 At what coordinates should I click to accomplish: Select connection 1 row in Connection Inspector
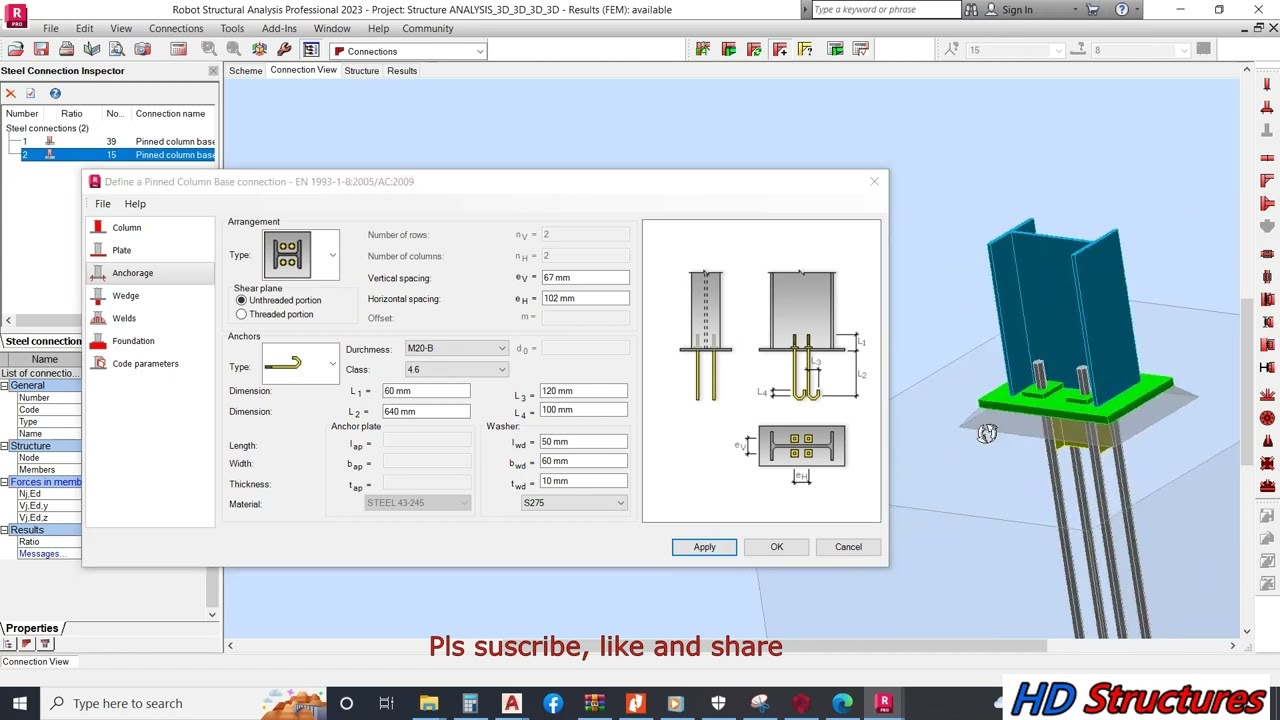108,142
